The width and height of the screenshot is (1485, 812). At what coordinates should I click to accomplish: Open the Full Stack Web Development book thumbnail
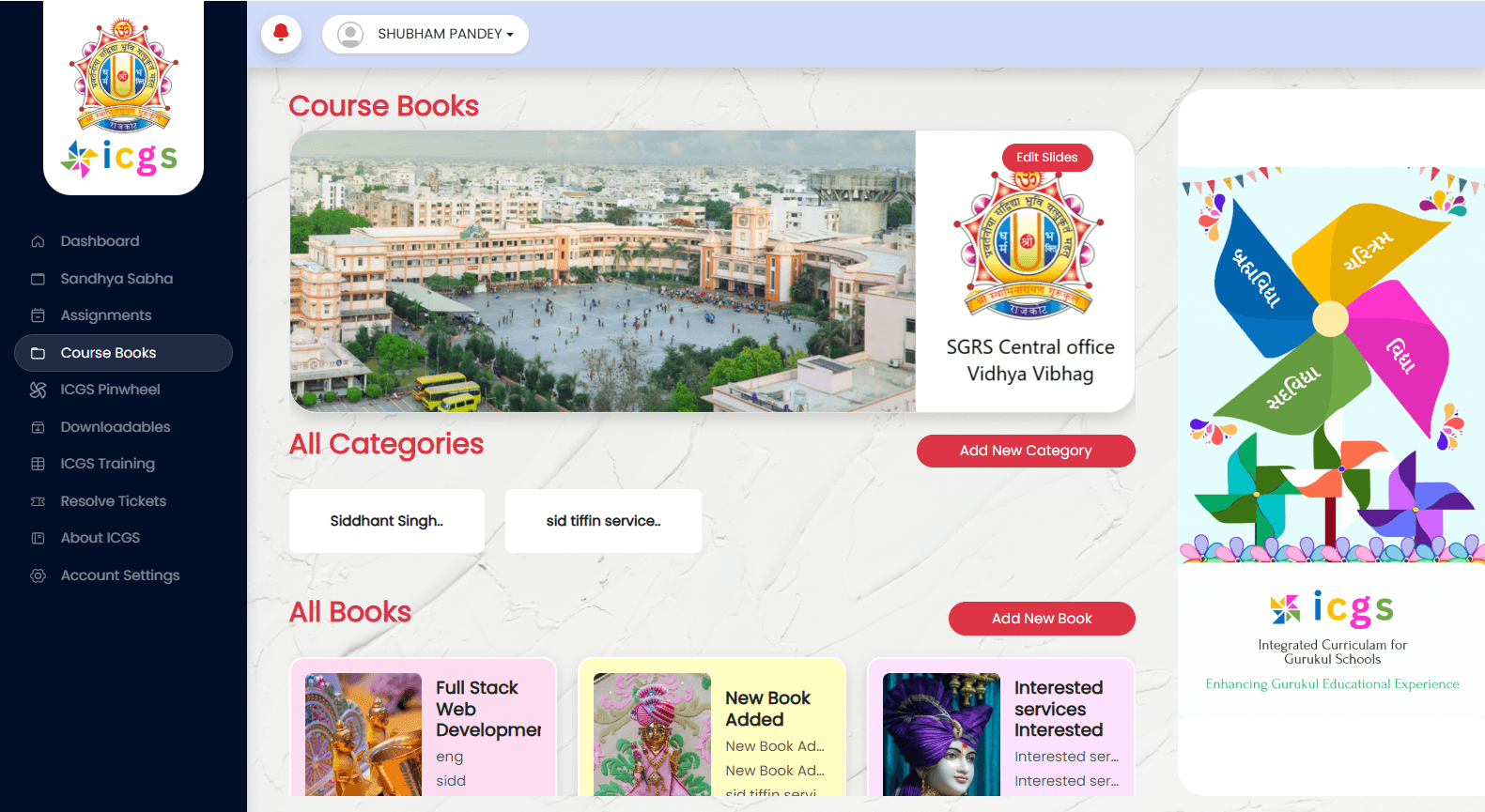click(364, 734)
